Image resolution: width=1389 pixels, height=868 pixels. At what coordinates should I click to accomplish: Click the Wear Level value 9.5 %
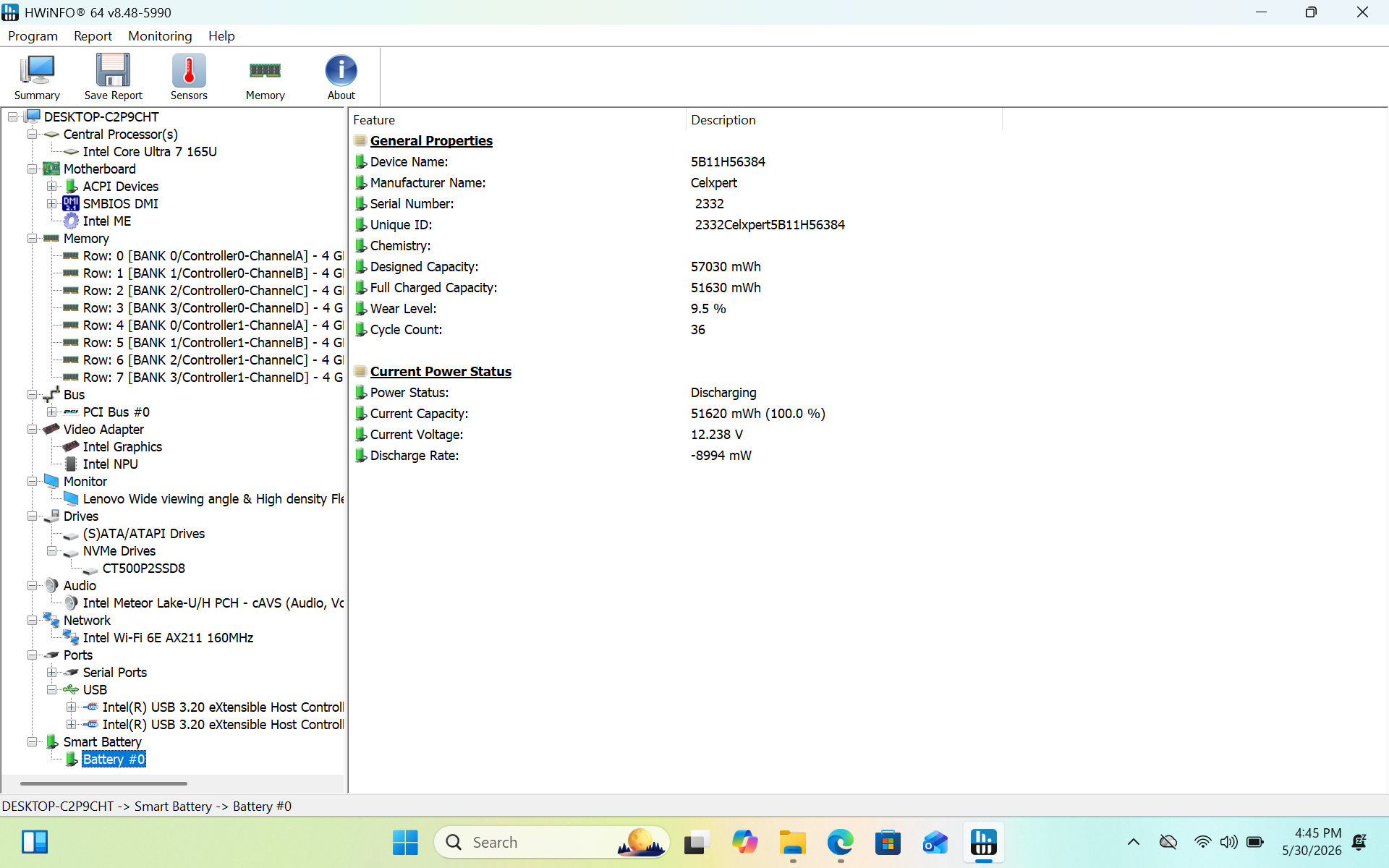(708, 309)
